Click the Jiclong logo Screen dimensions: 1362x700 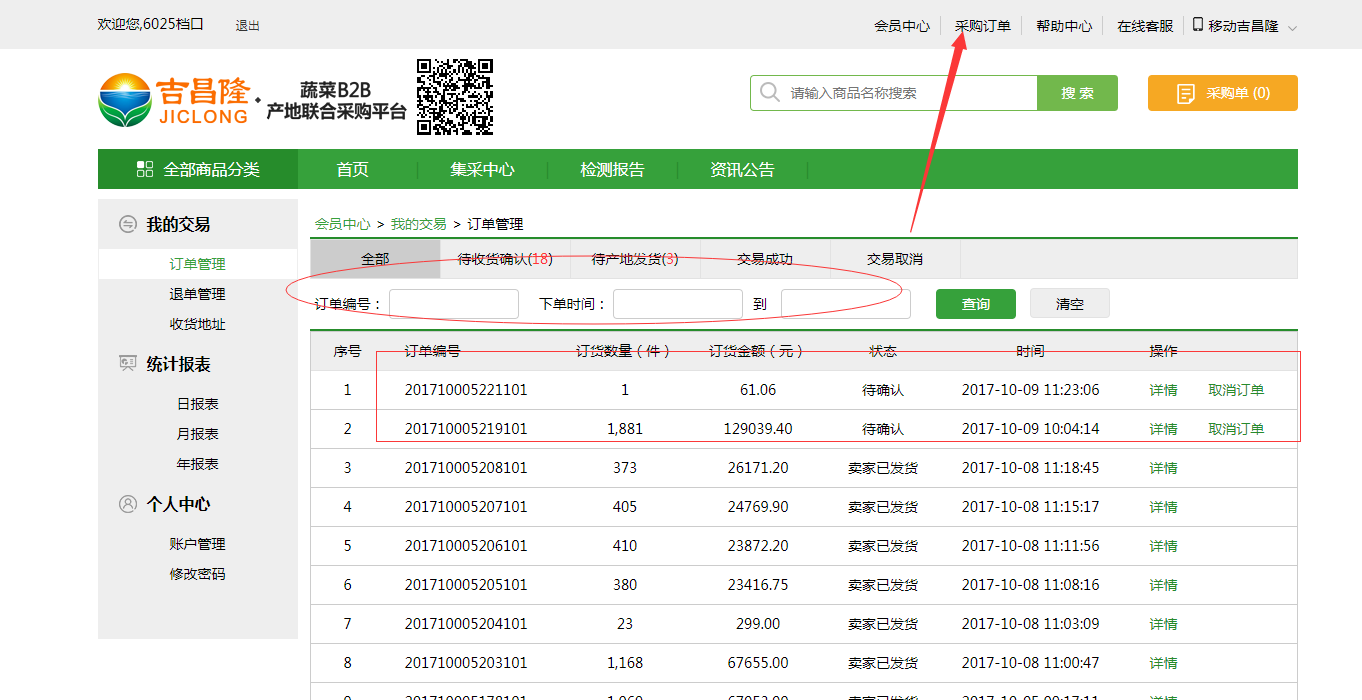pyautogui.click(x=173, y=100)
